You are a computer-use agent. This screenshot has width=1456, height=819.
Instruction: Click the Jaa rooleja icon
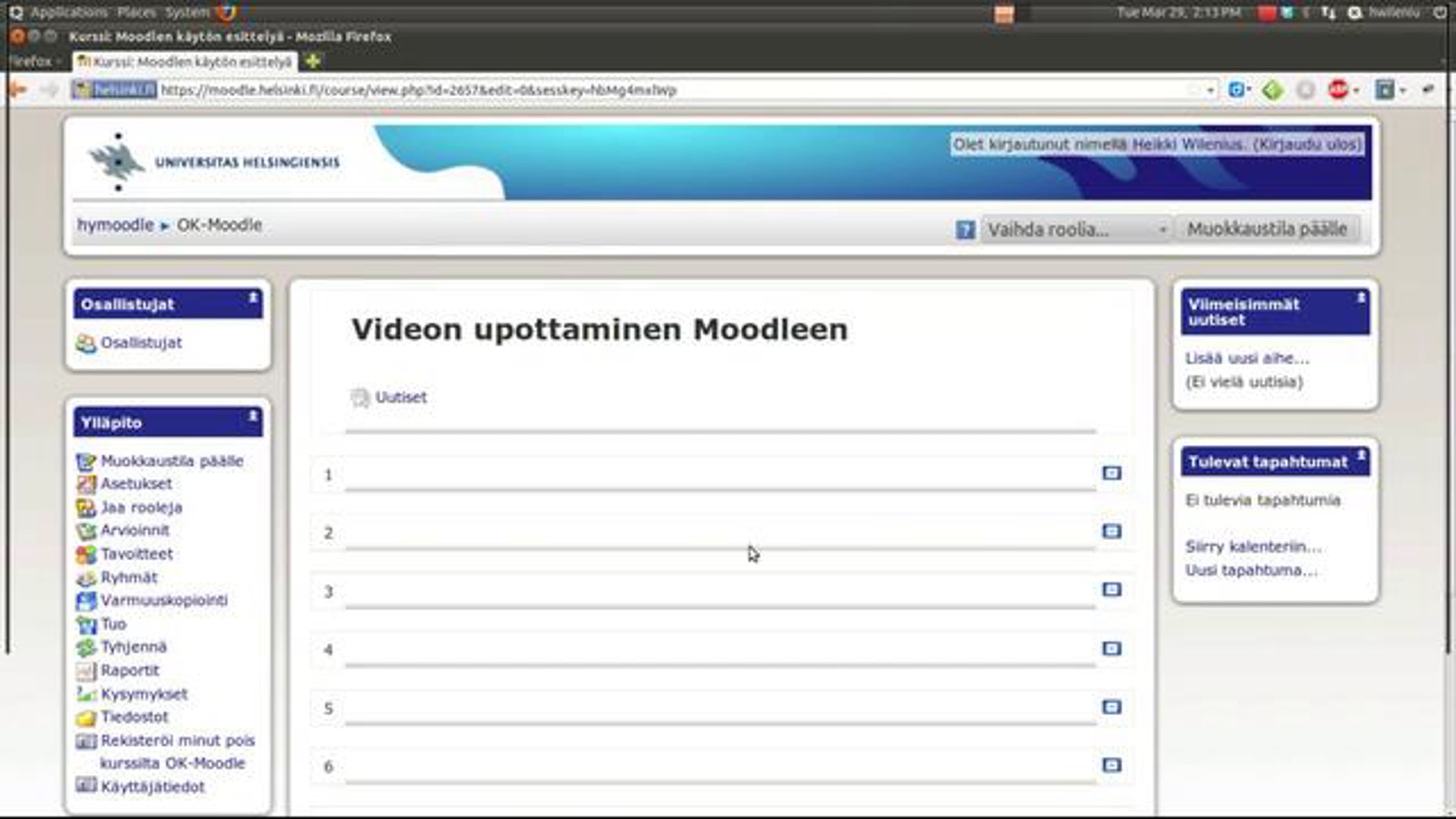pyautogui.click(x=86, y=508)
